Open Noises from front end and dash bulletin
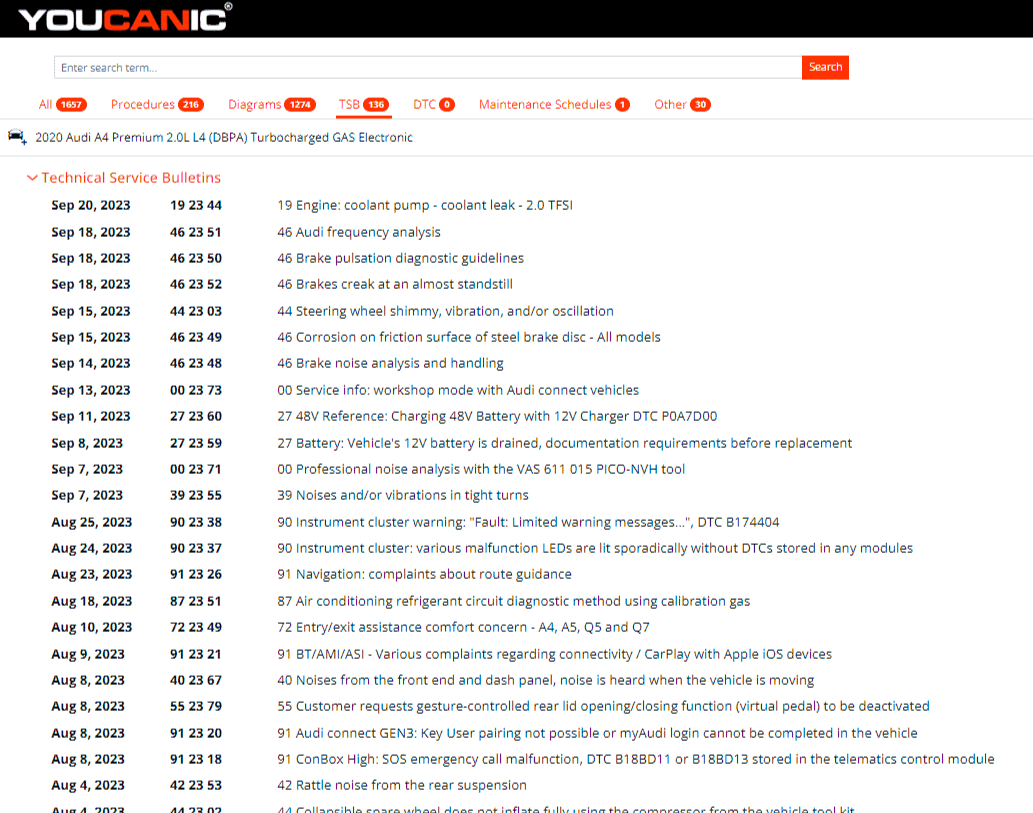The width and height of the screenshot is (1033, 813). [545, 680]
